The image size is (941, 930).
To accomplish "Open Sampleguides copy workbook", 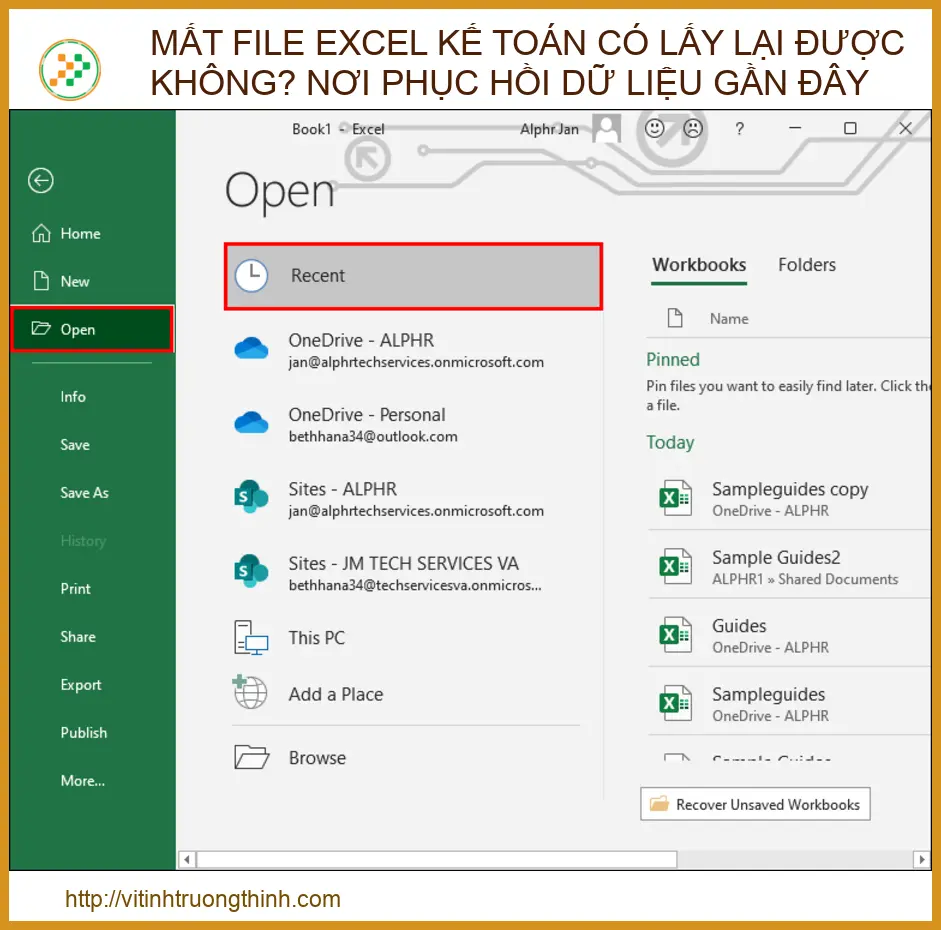I will [x=790, y=499].
